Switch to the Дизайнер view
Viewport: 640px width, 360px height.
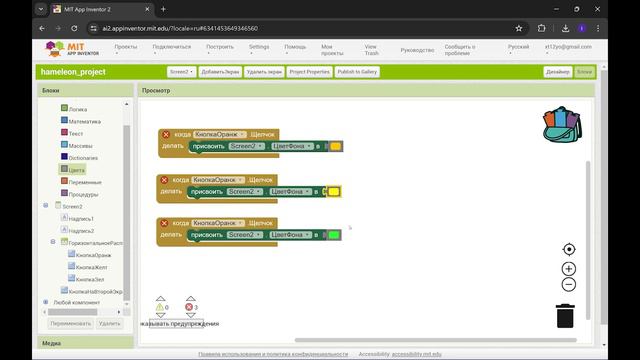point(558,72)
